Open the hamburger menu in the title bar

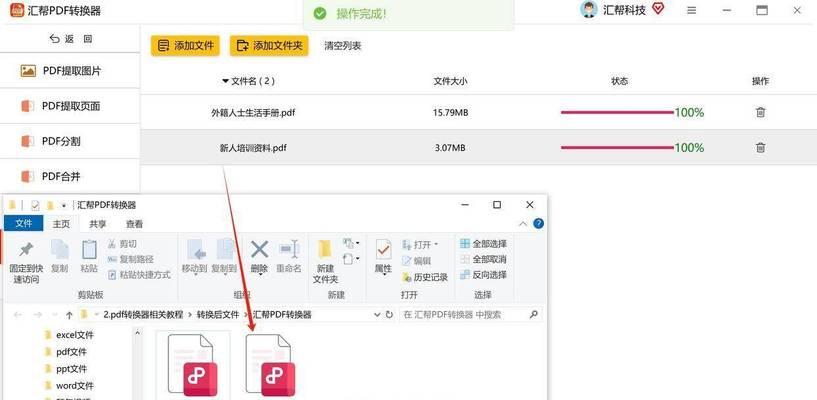691,10
